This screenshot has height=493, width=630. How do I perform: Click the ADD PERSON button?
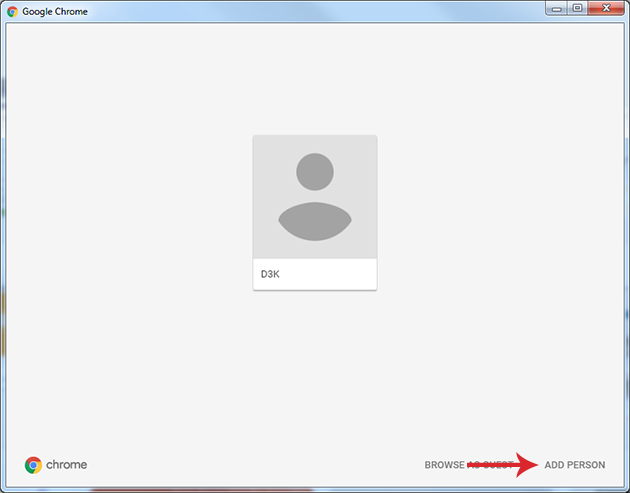[575, 465]
